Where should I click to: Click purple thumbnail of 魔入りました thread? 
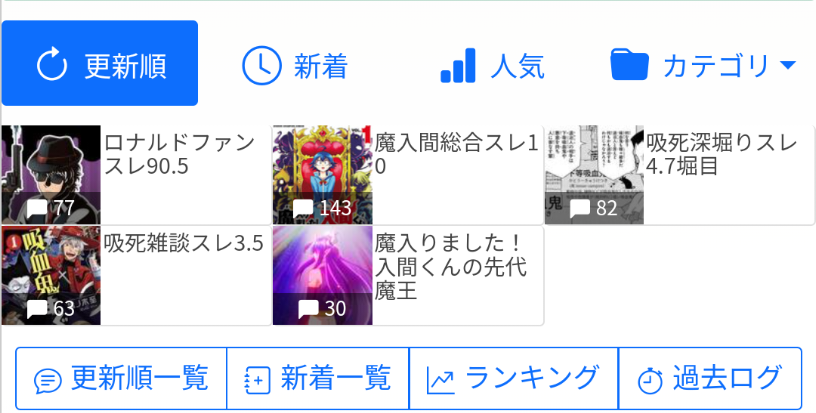click(323, 276)
